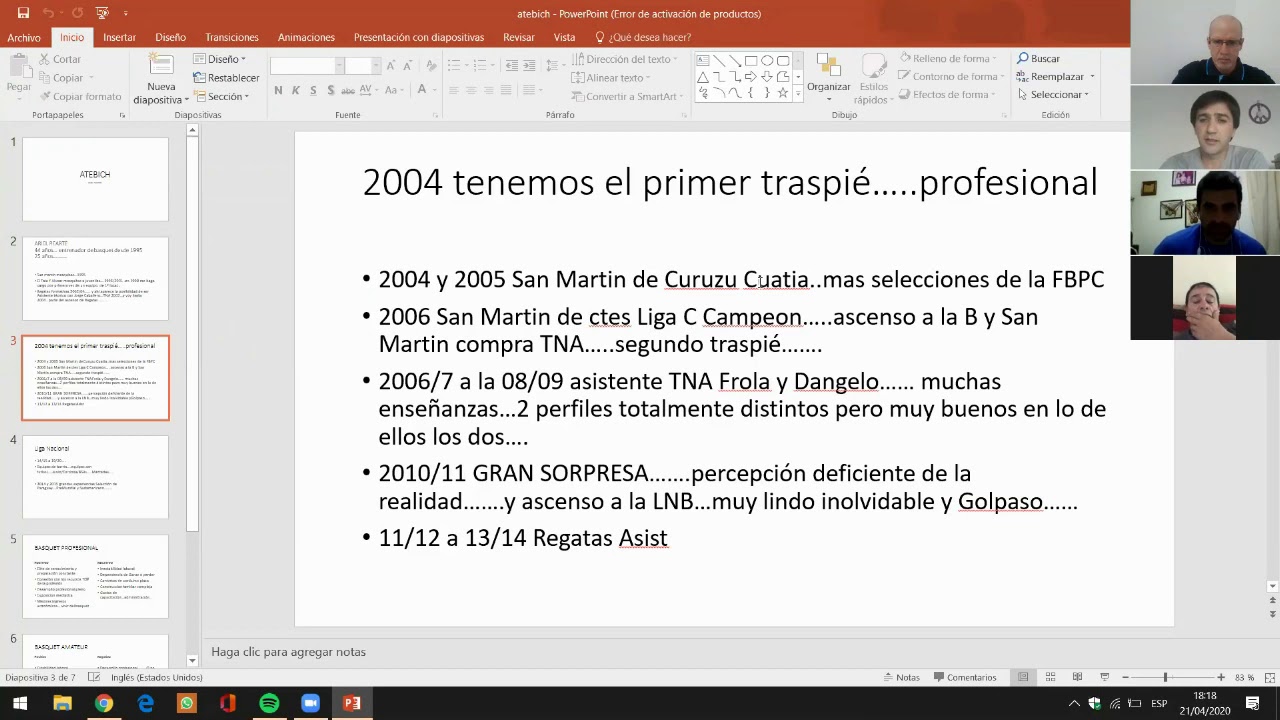Switch to the Animaciones ribbon tab

306,37
